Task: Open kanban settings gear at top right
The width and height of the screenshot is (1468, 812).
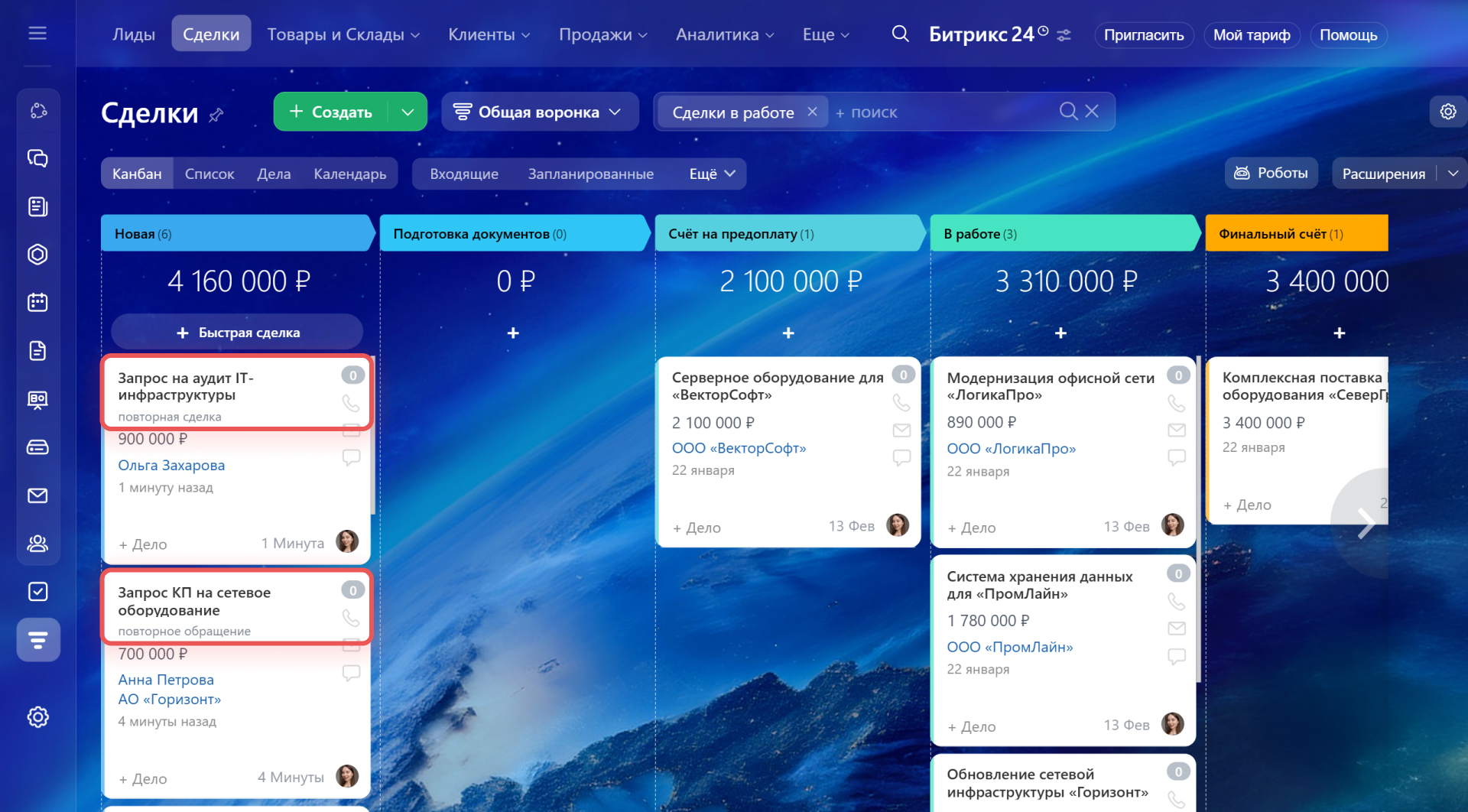Action: coord(1447,112)
